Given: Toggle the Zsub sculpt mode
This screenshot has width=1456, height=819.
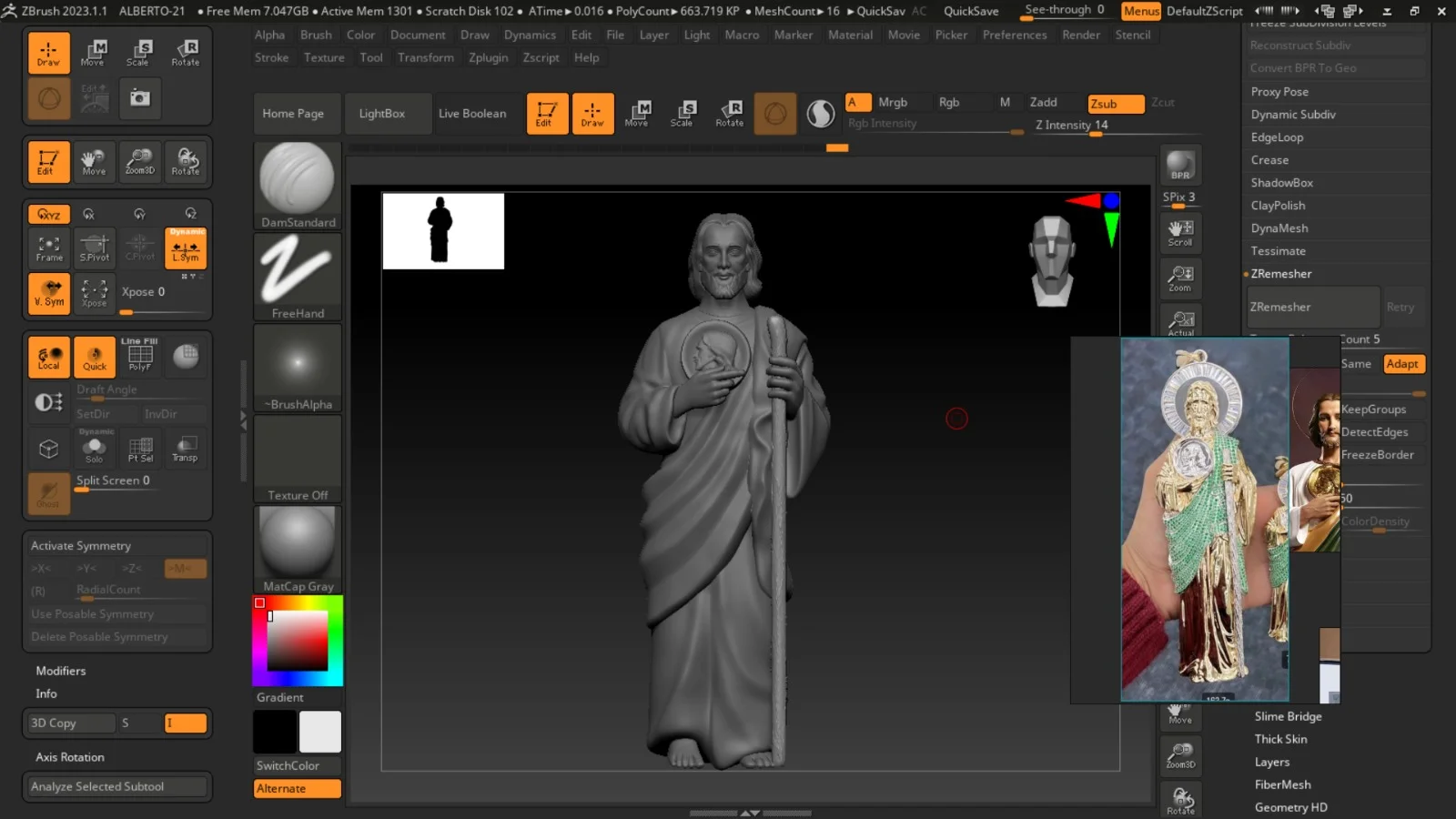Looking at the screenshot, I should point(1115,104).
